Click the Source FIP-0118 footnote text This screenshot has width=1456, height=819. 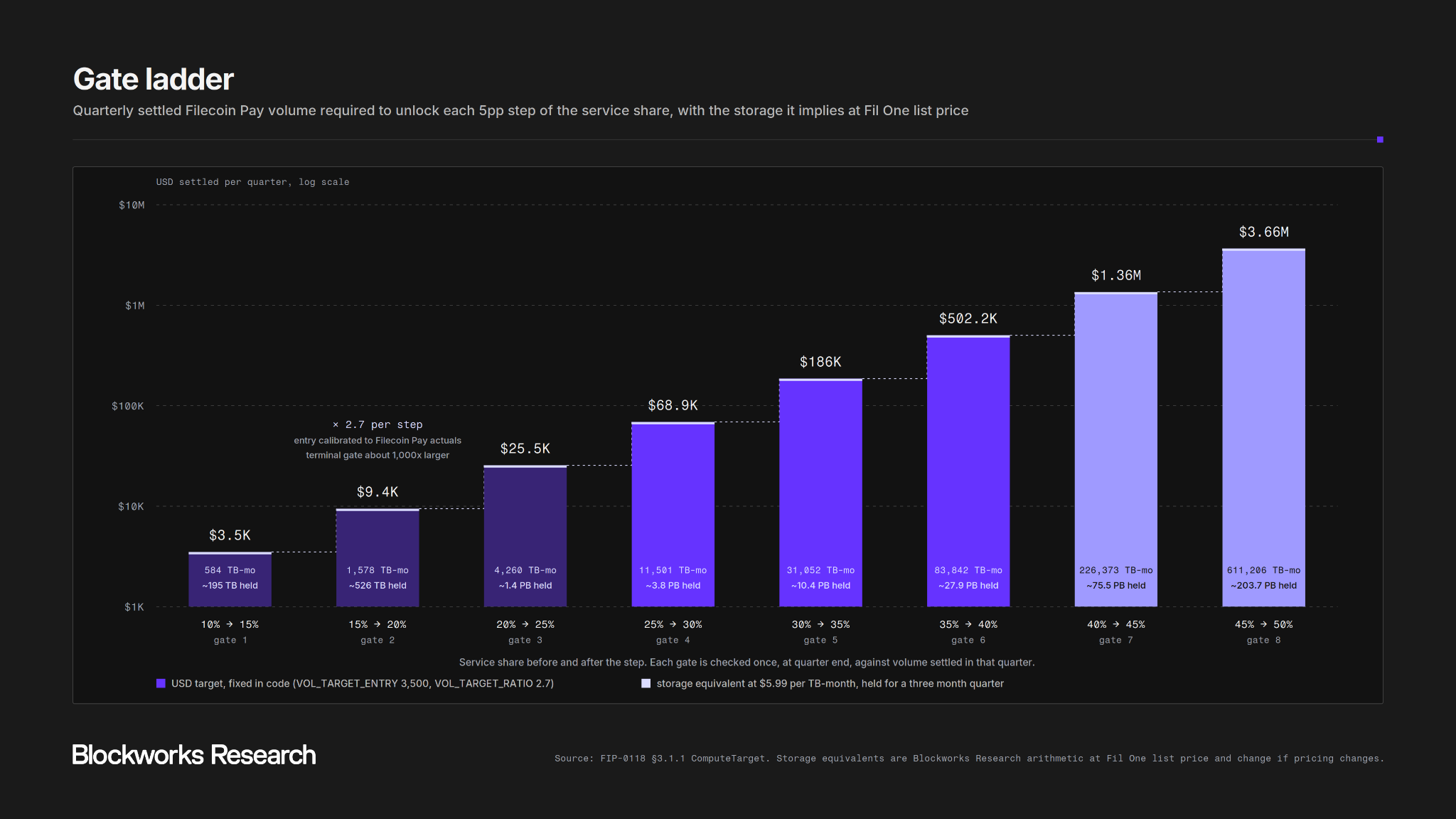969,759
